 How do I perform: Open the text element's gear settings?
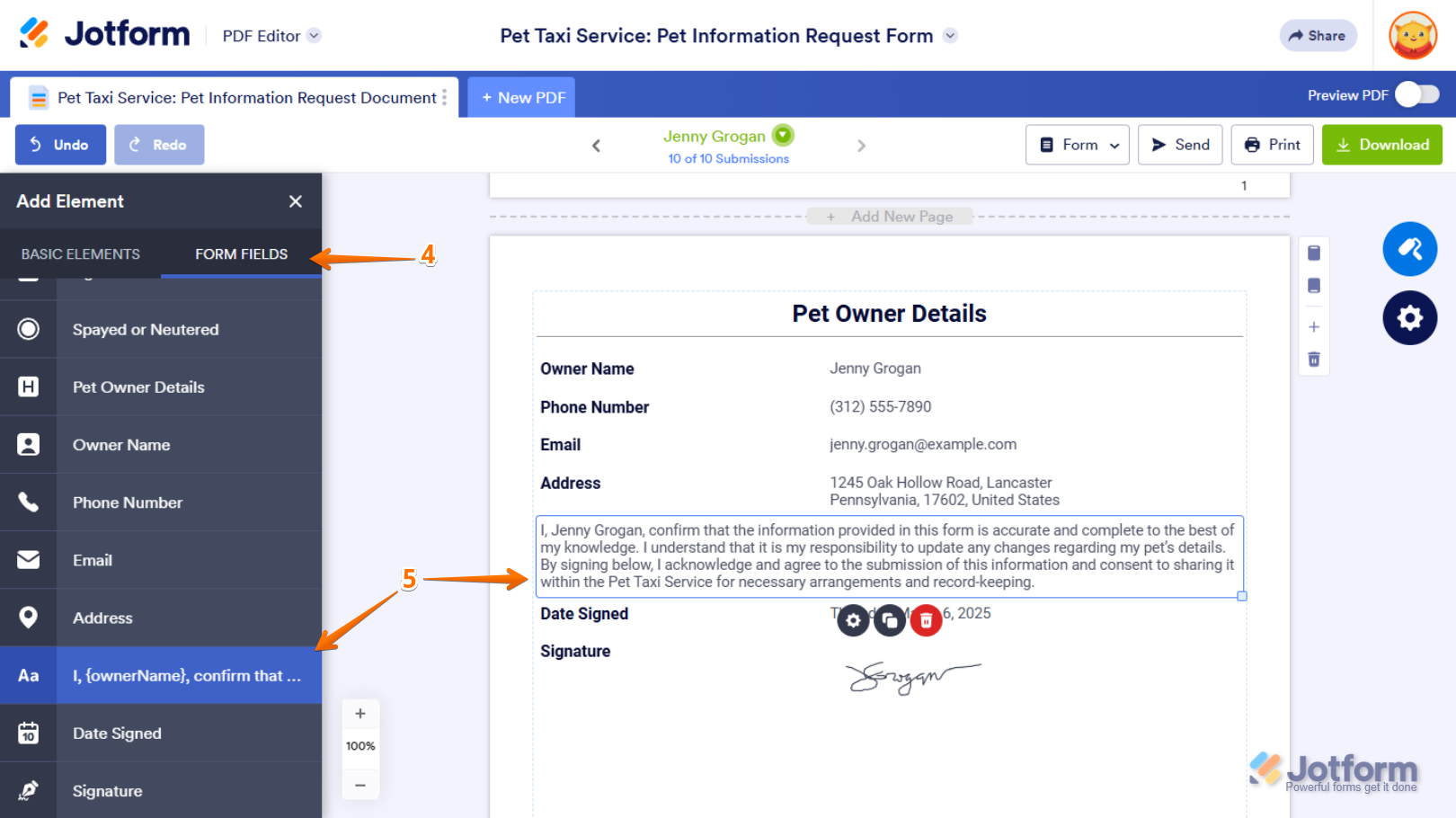click(x=853, y=620)
